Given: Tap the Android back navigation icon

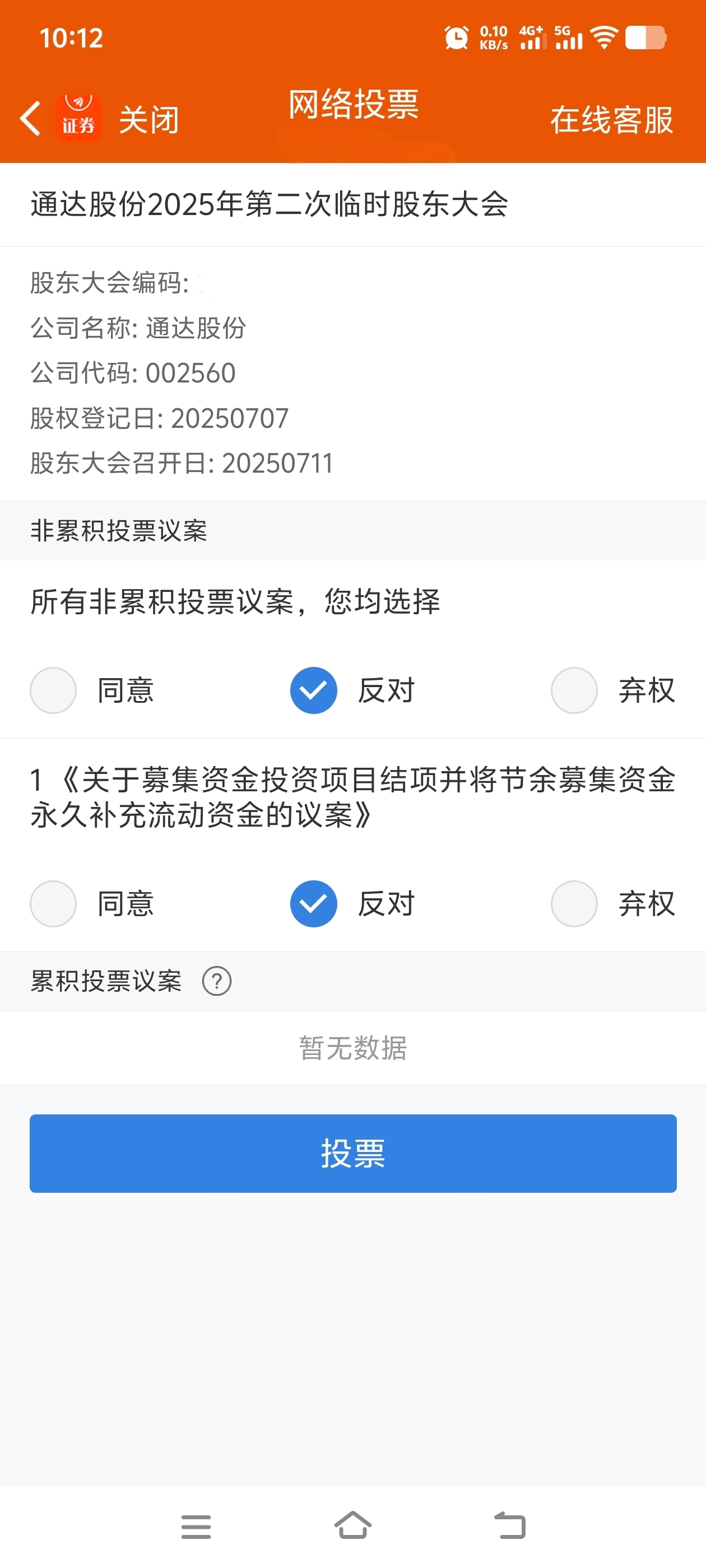Looking at the screenshot, I should 510,1525.
